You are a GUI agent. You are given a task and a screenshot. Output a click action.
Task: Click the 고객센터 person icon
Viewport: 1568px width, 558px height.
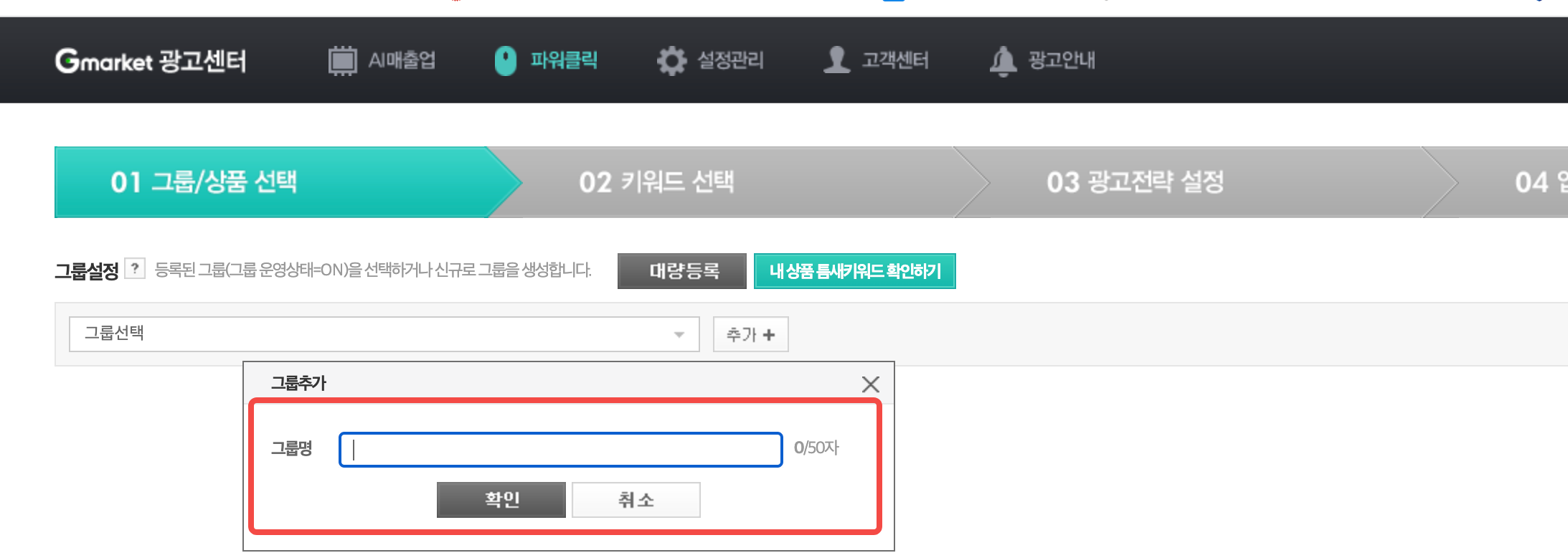click(x=836, y=60)
